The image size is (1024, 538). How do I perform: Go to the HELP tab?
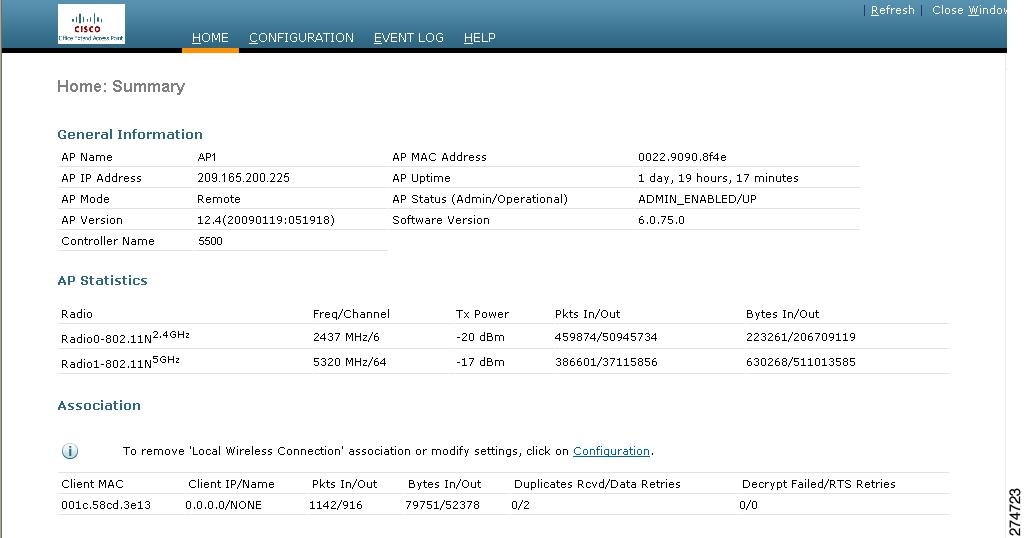479,38
